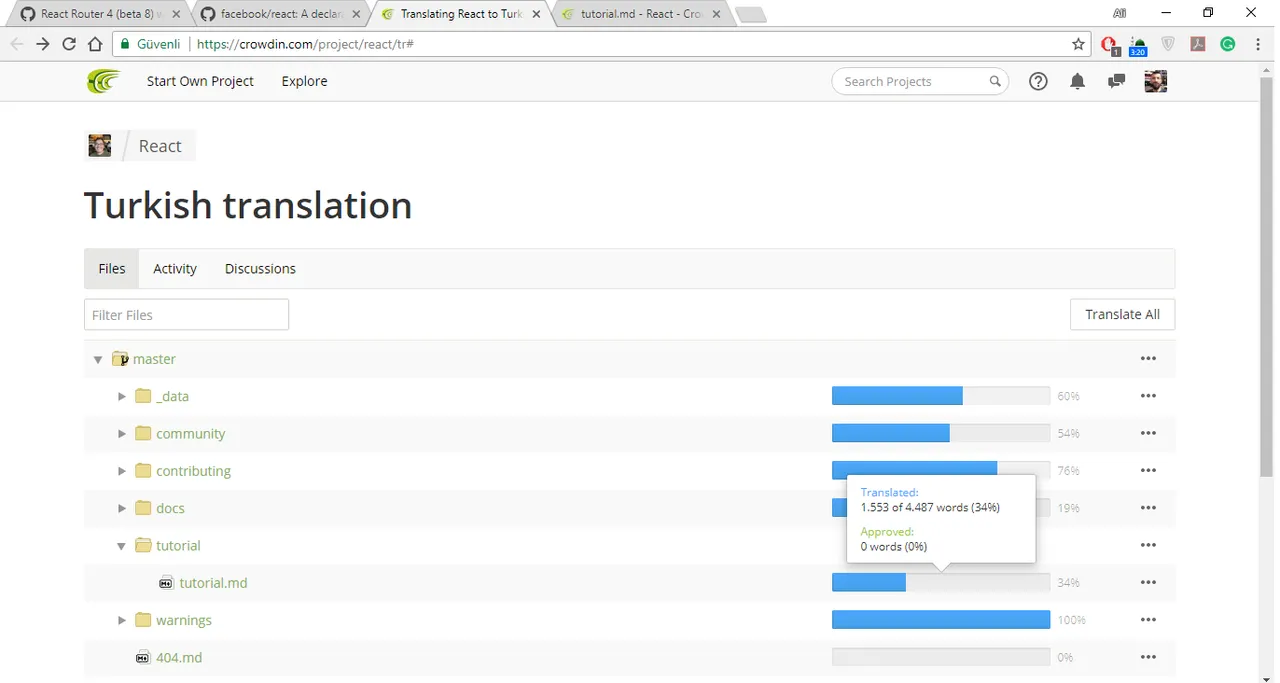Expand the _data folder arrow
This screenshot has width=1280, height=683.
[x=122, y=396]
